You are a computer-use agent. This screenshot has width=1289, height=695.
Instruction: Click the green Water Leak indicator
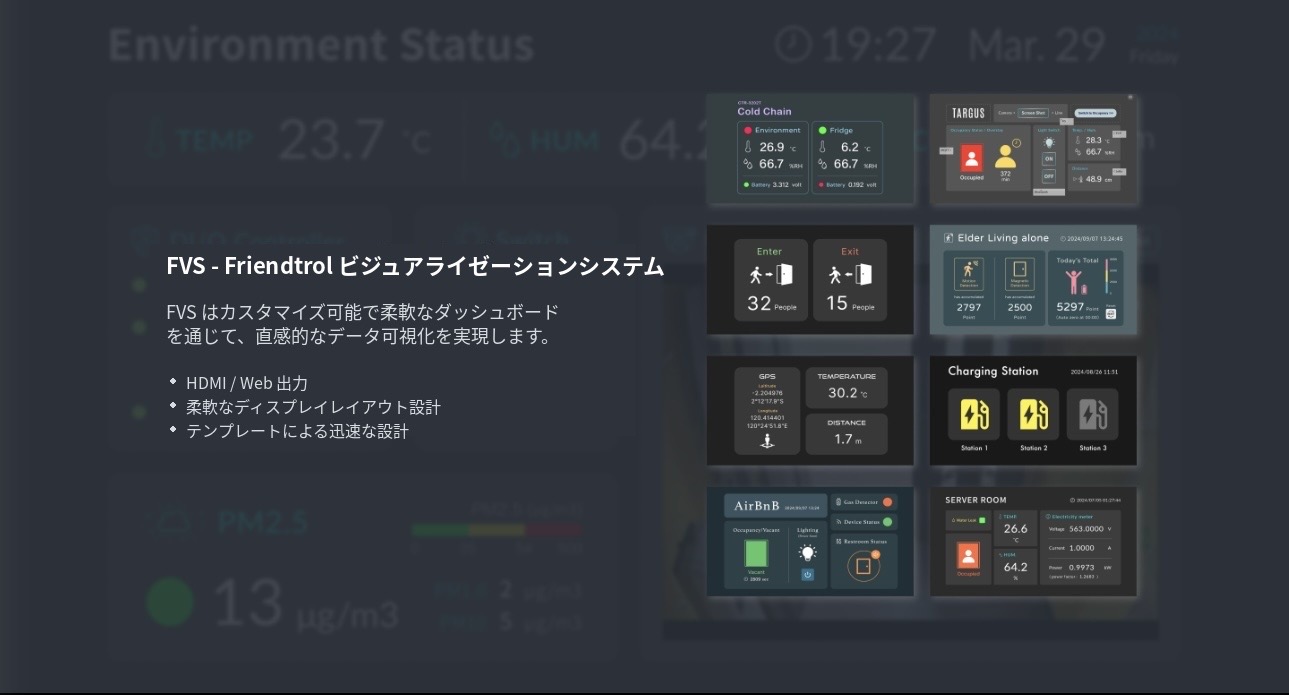click(982, 520)
